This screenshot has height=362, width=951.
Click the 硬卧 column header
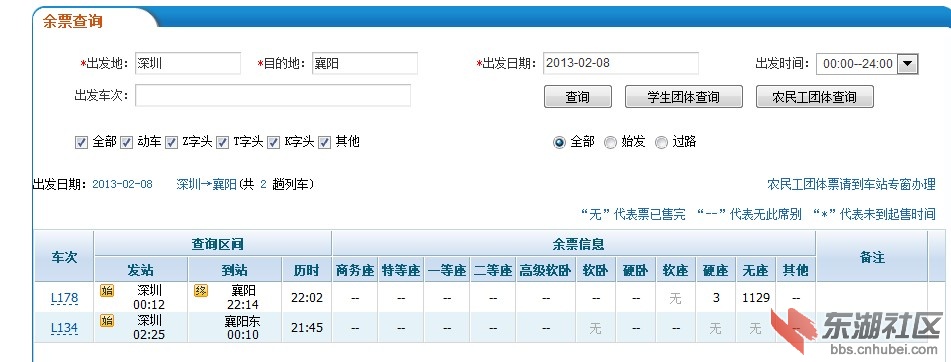click(x=636, y=270)
